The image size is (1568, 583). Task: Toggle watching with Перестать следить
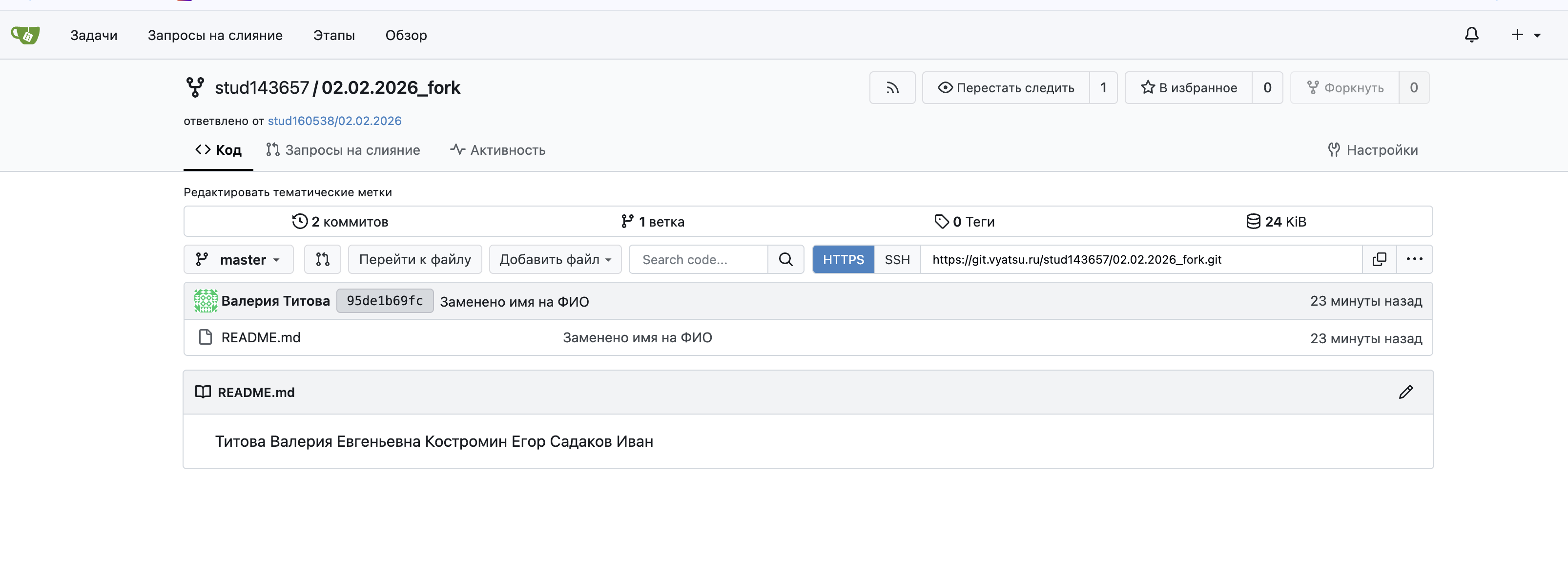coord(1006,87)
